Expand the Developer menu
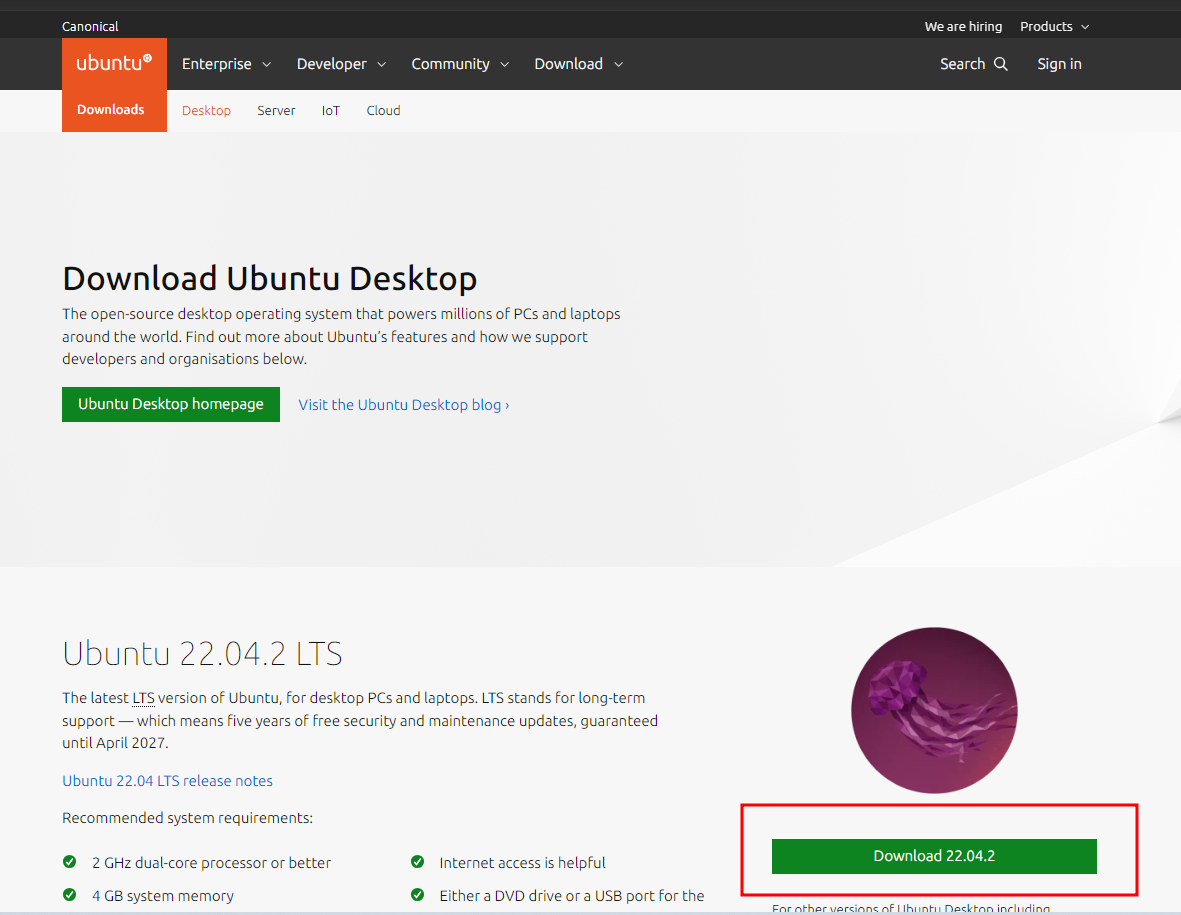 [x=341, y=64]
